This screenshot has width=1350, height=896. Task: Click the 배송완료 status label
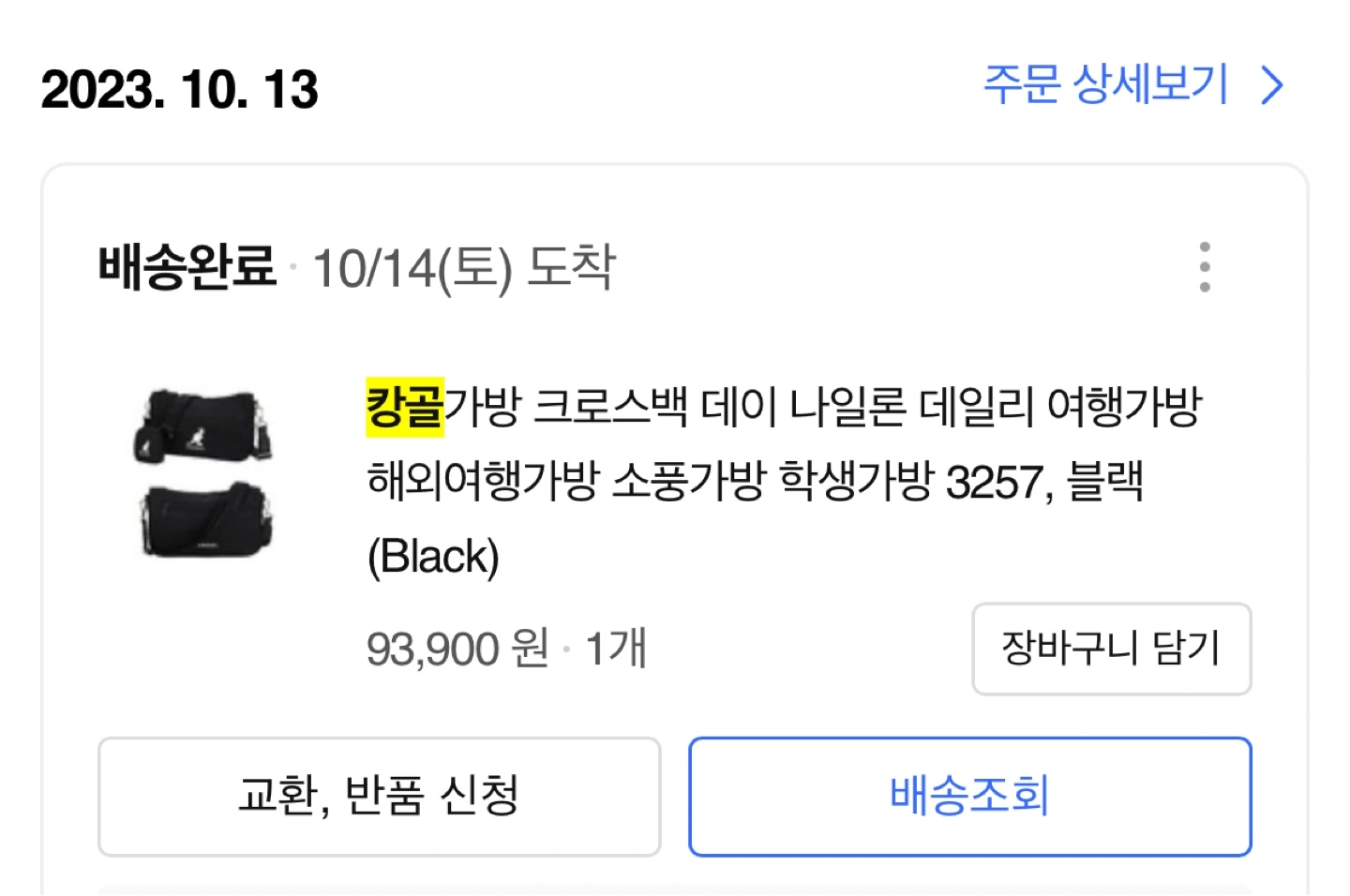click(187, 266)
